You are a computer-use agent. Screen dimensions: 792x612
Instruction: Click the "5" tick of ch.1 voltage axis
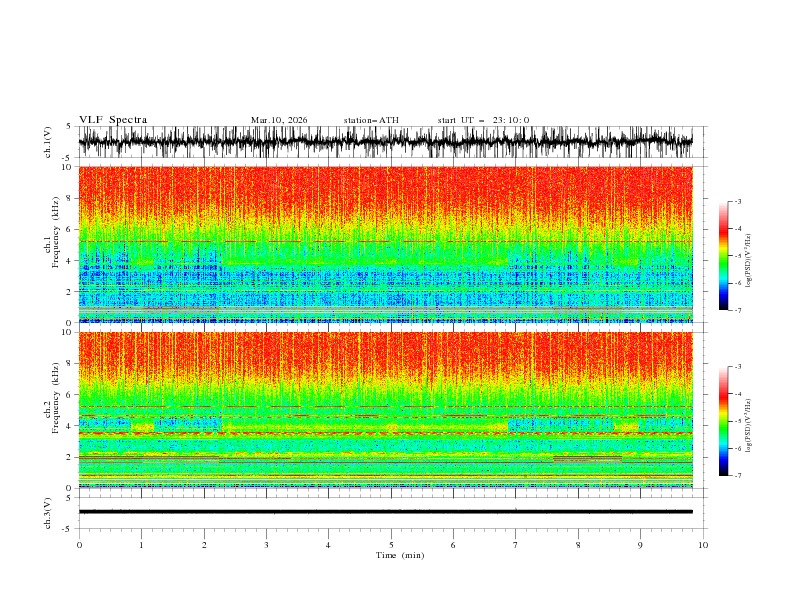coord(71,126)
